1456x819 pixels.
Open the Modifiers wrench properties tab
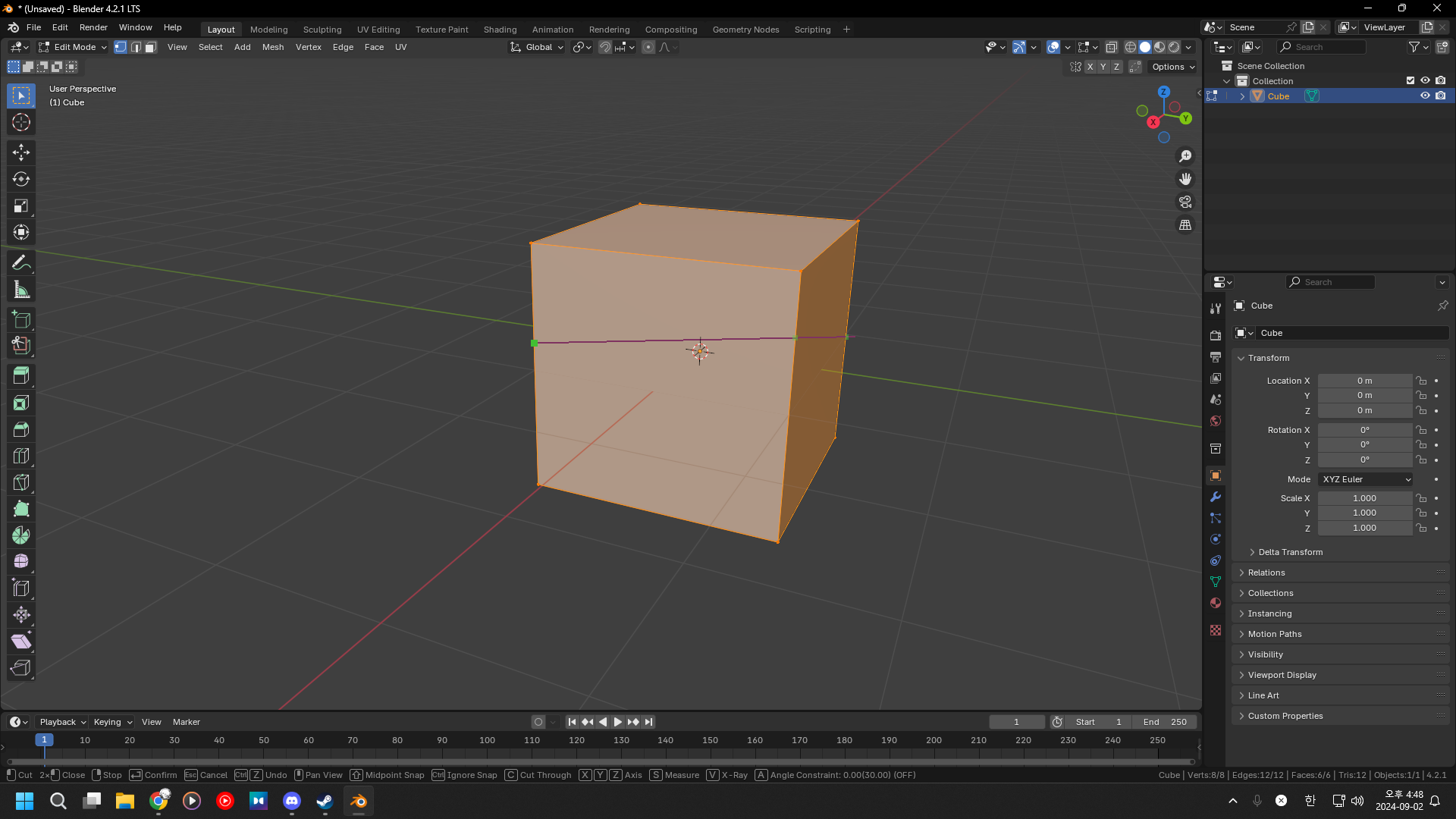click(x=1216, y=497)
